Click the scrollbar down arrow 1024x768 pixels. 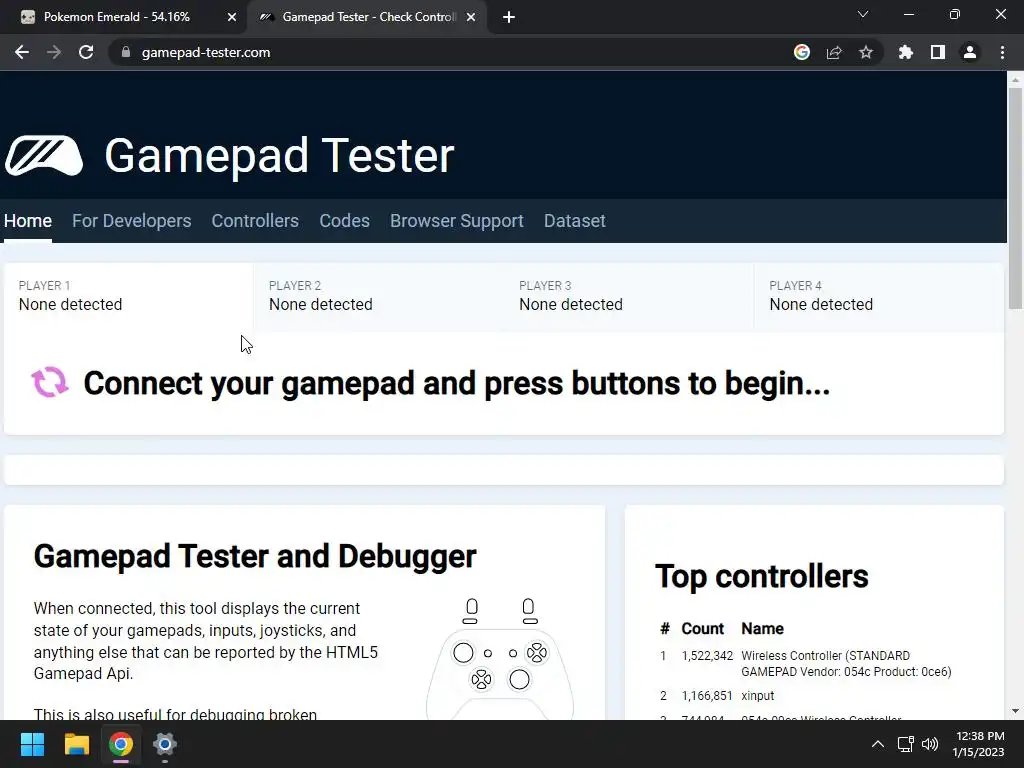pos(1015,711)
